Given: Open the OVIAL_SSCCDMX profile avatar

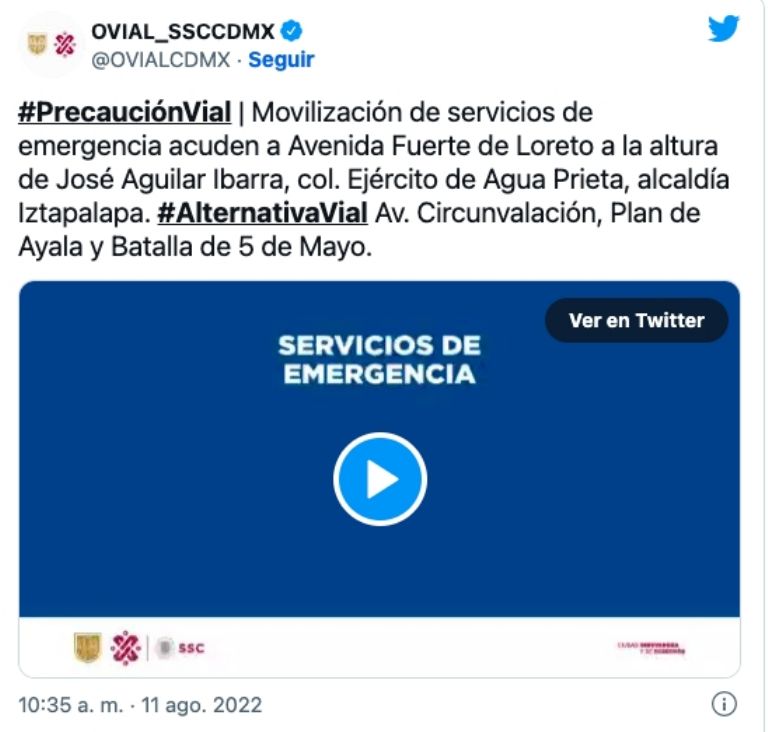Looking at the screenshot, I should pyautogui.click(x=51, y=45).
